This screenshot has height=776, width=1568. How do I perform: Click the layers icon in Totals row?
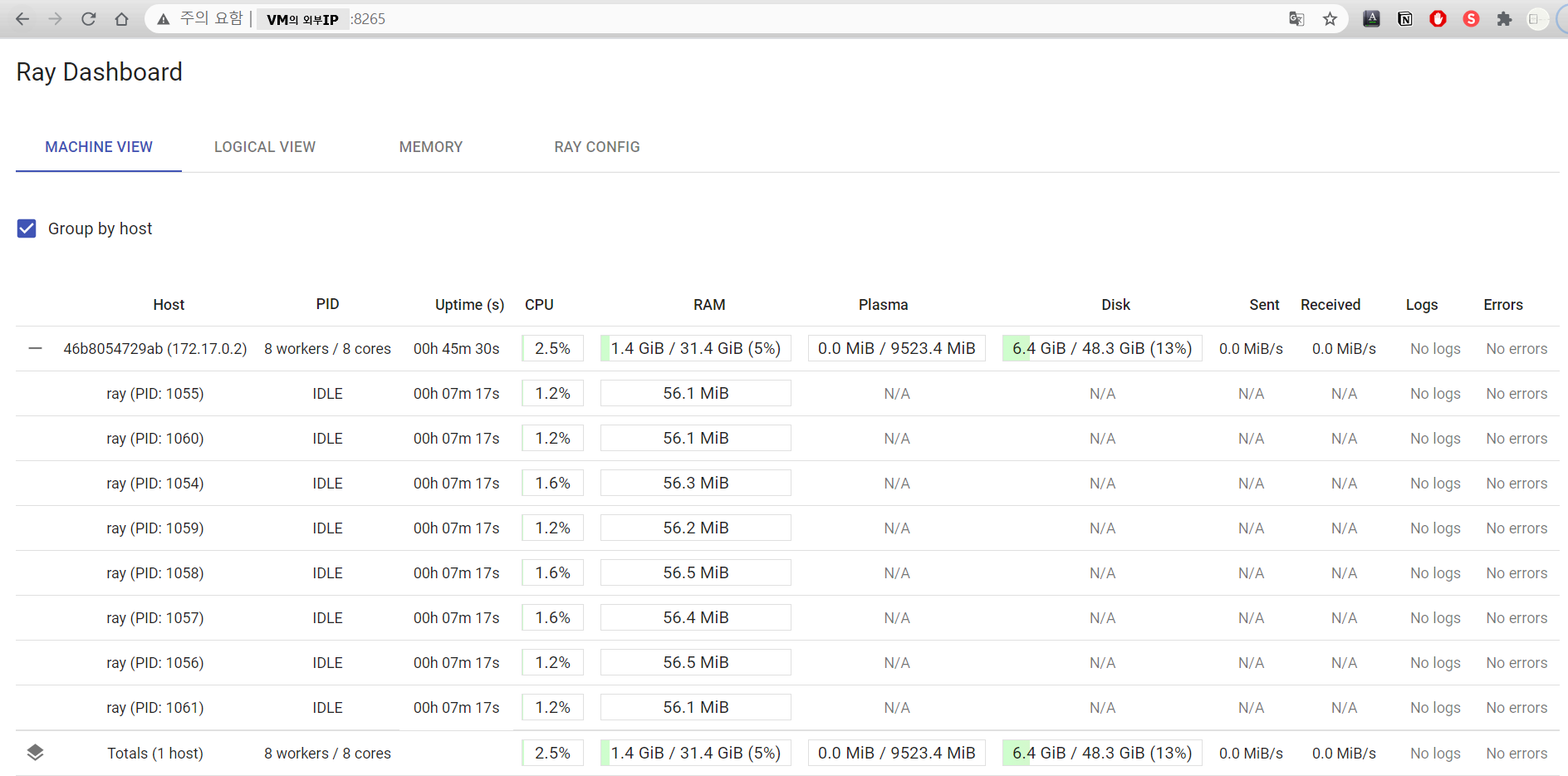pyautogui.click(x=35, y=753)
